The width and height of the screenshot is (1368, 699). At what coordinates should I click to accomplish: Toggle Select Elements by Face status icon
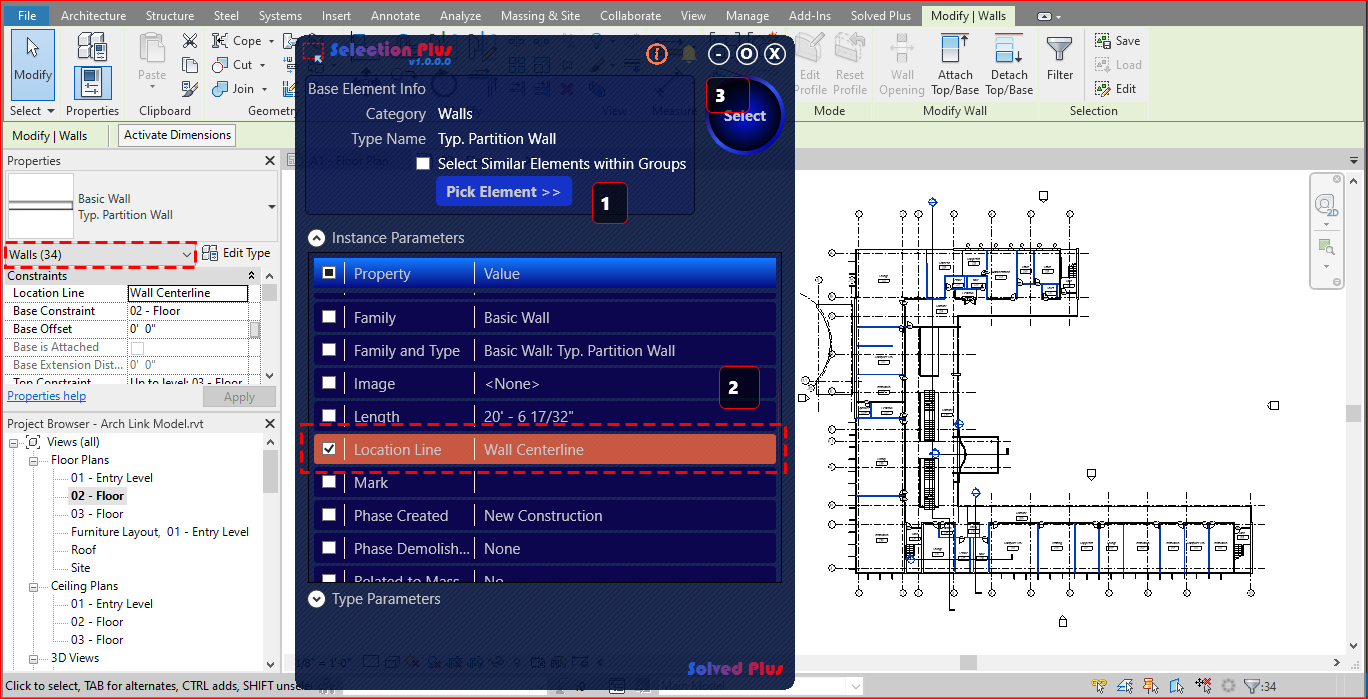[1177, 686]
